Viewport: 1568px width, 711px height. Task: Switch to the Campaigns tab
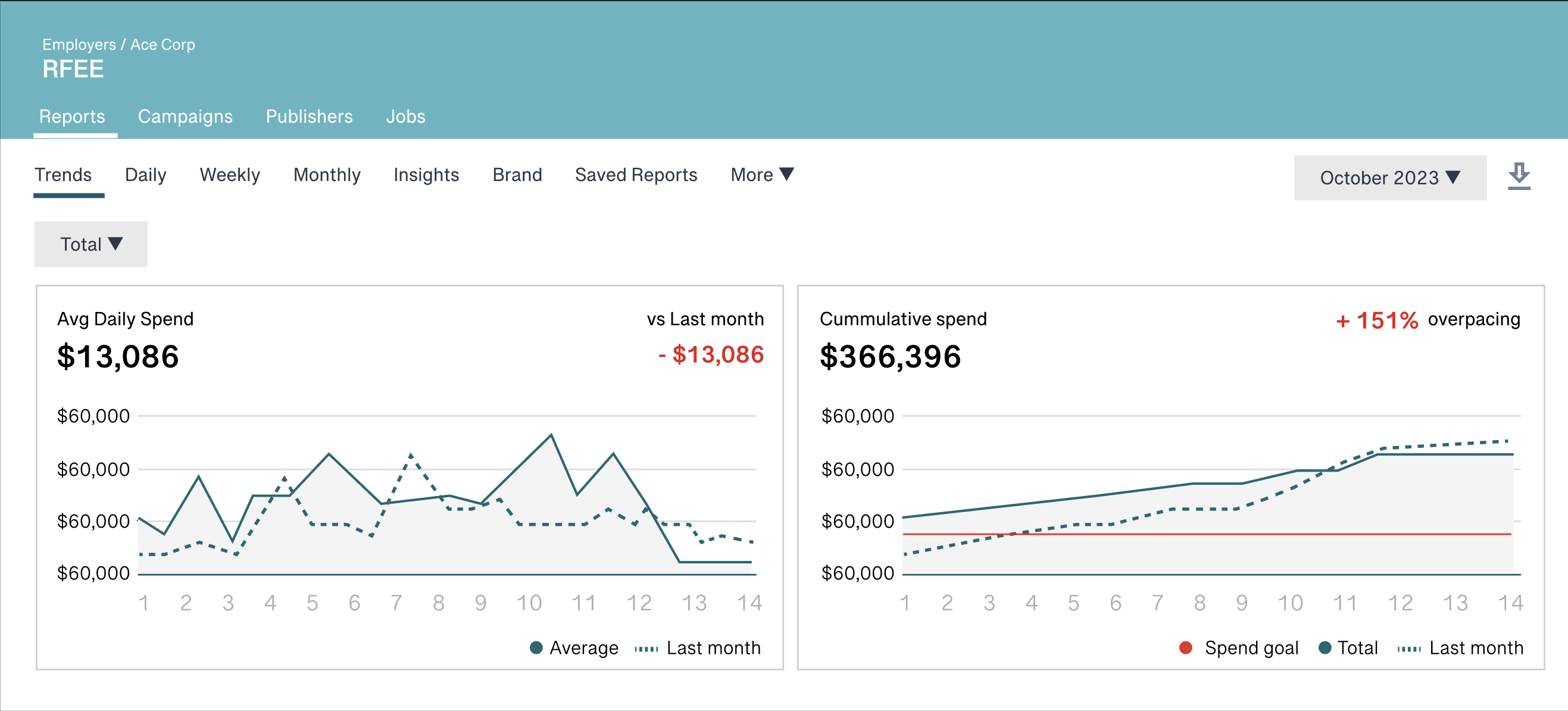[185, 116]
